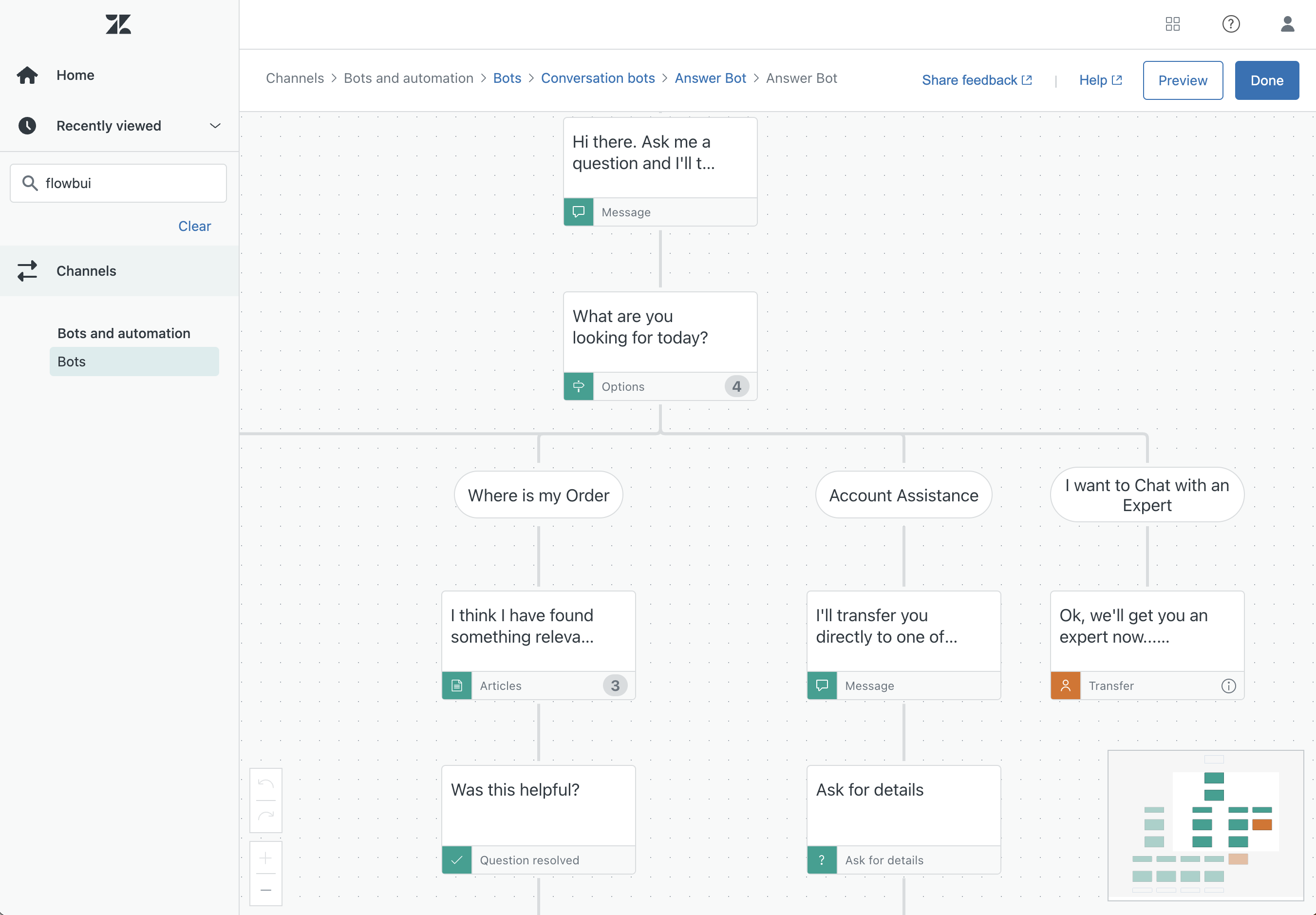Select Home in the sidebar
1316x915 pixels.
[119, 75]
